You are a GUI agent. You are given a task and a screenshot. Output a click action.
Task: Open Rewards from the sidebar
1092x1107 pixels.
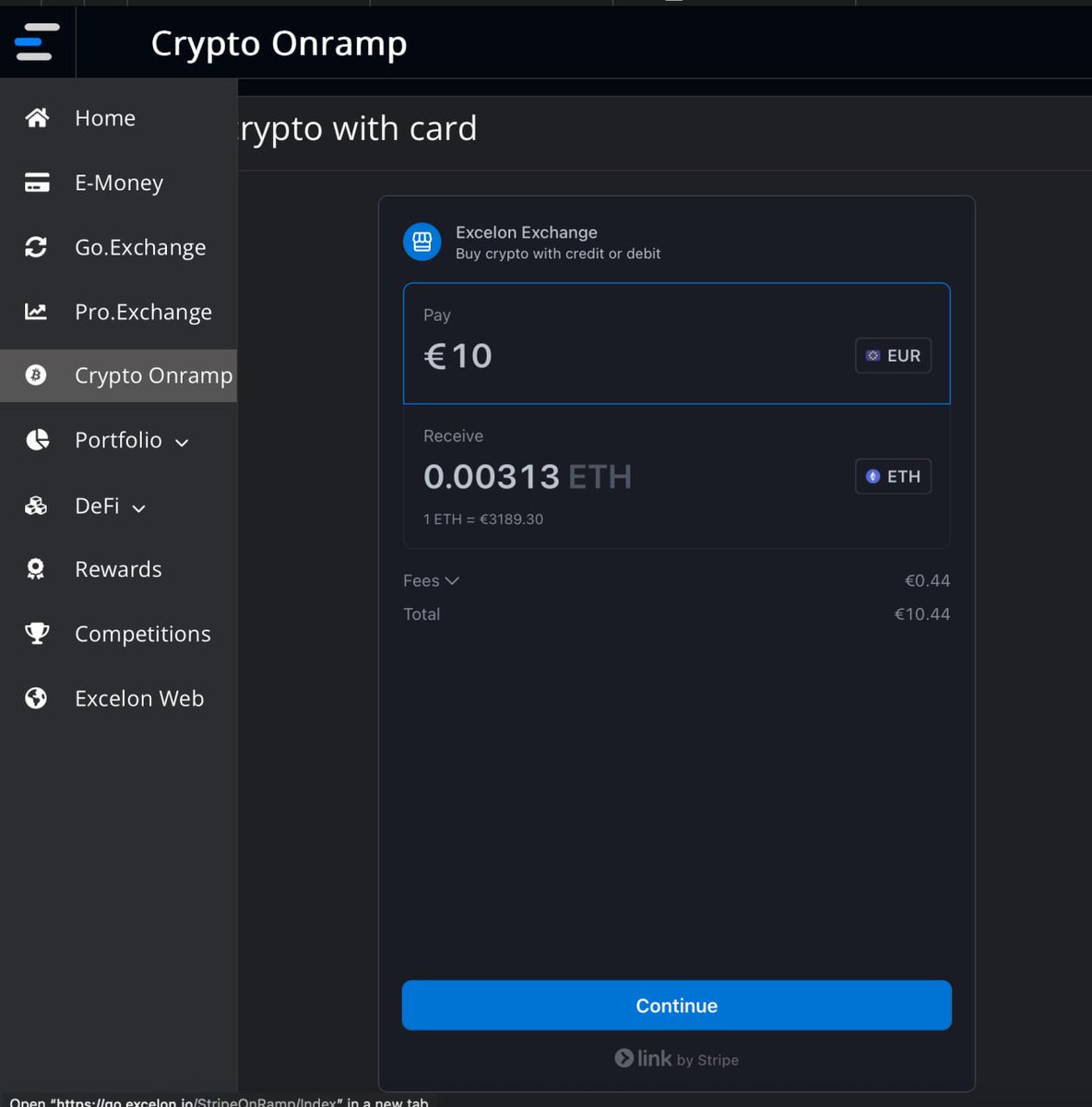tap(118, 569)
